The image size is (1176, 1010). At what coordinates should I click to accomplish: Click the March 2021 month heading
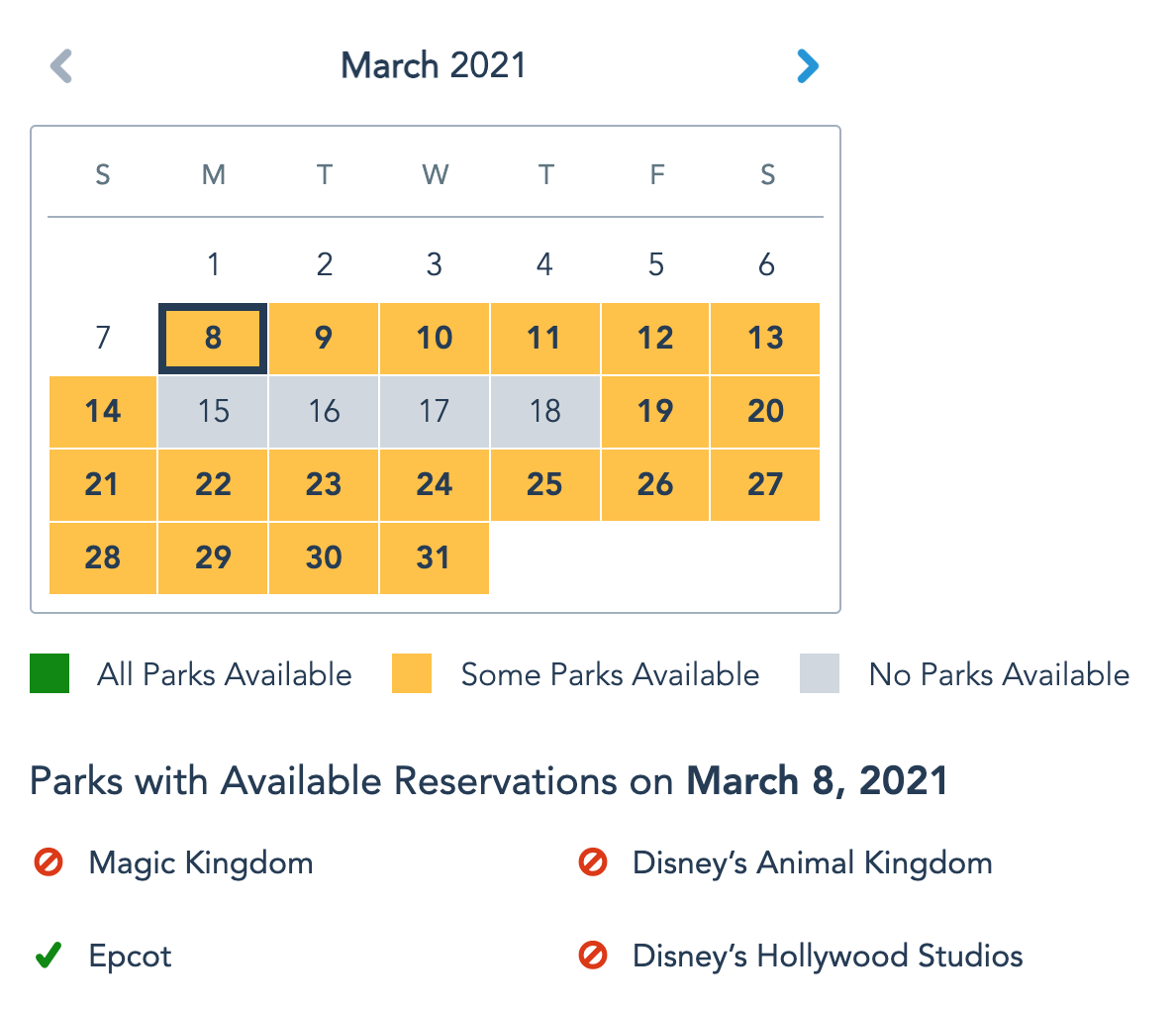click(x=434, y=66)
